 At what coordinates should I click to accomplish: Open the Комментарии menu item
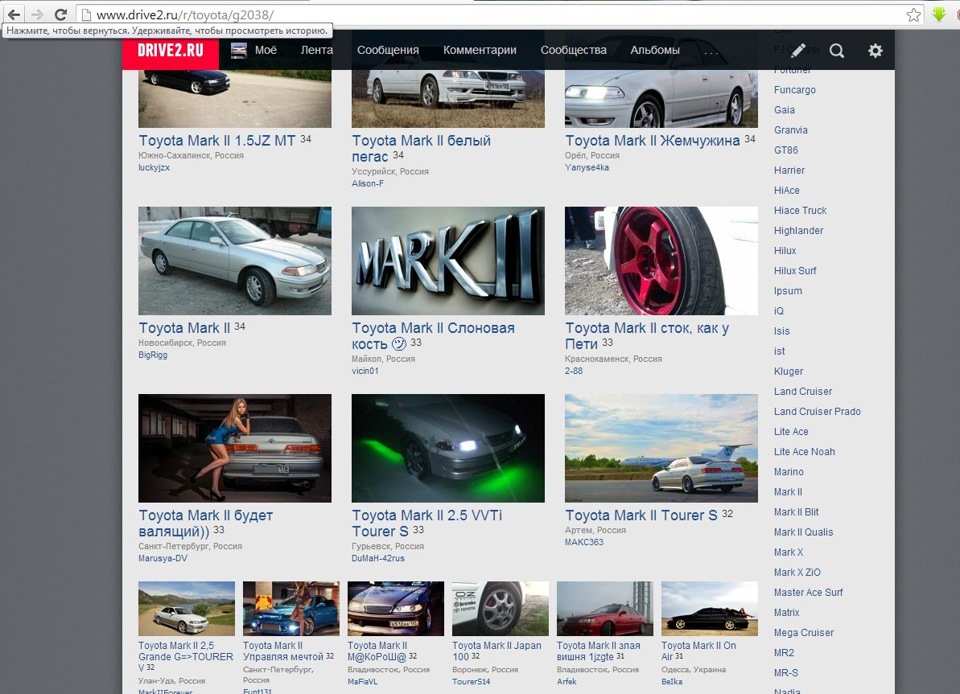click(x=480, y=50)
